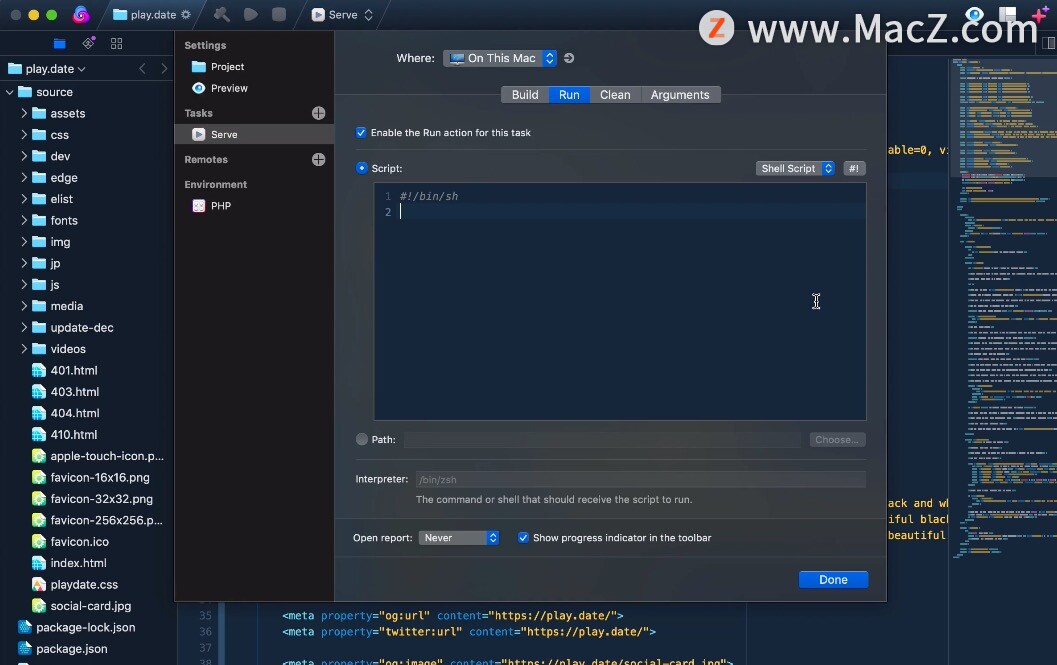The height and width of the screenshot is (665, 1057).
Task: Click the Choose... path button
Action: point(837,440)
